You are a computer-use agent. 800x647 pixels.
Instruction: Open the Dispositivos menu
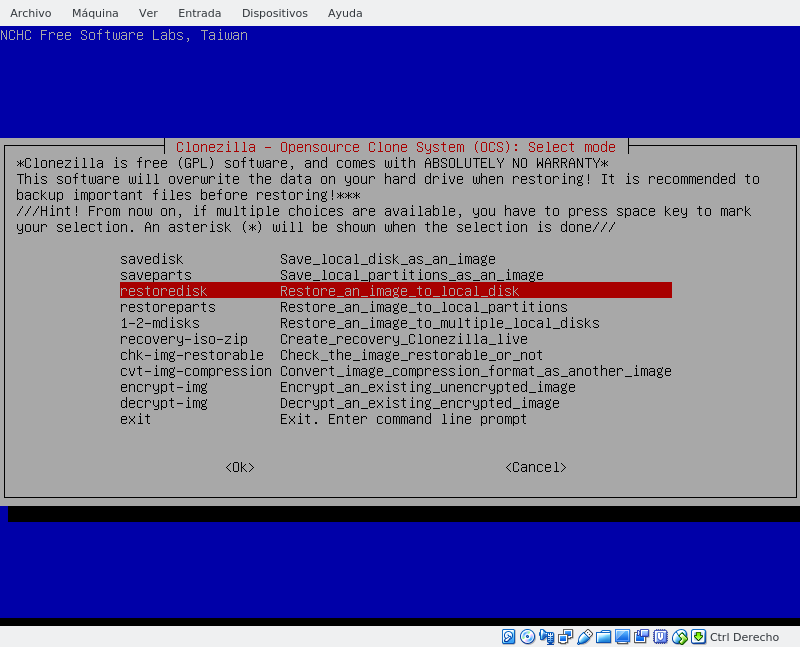tap(274, 13)
